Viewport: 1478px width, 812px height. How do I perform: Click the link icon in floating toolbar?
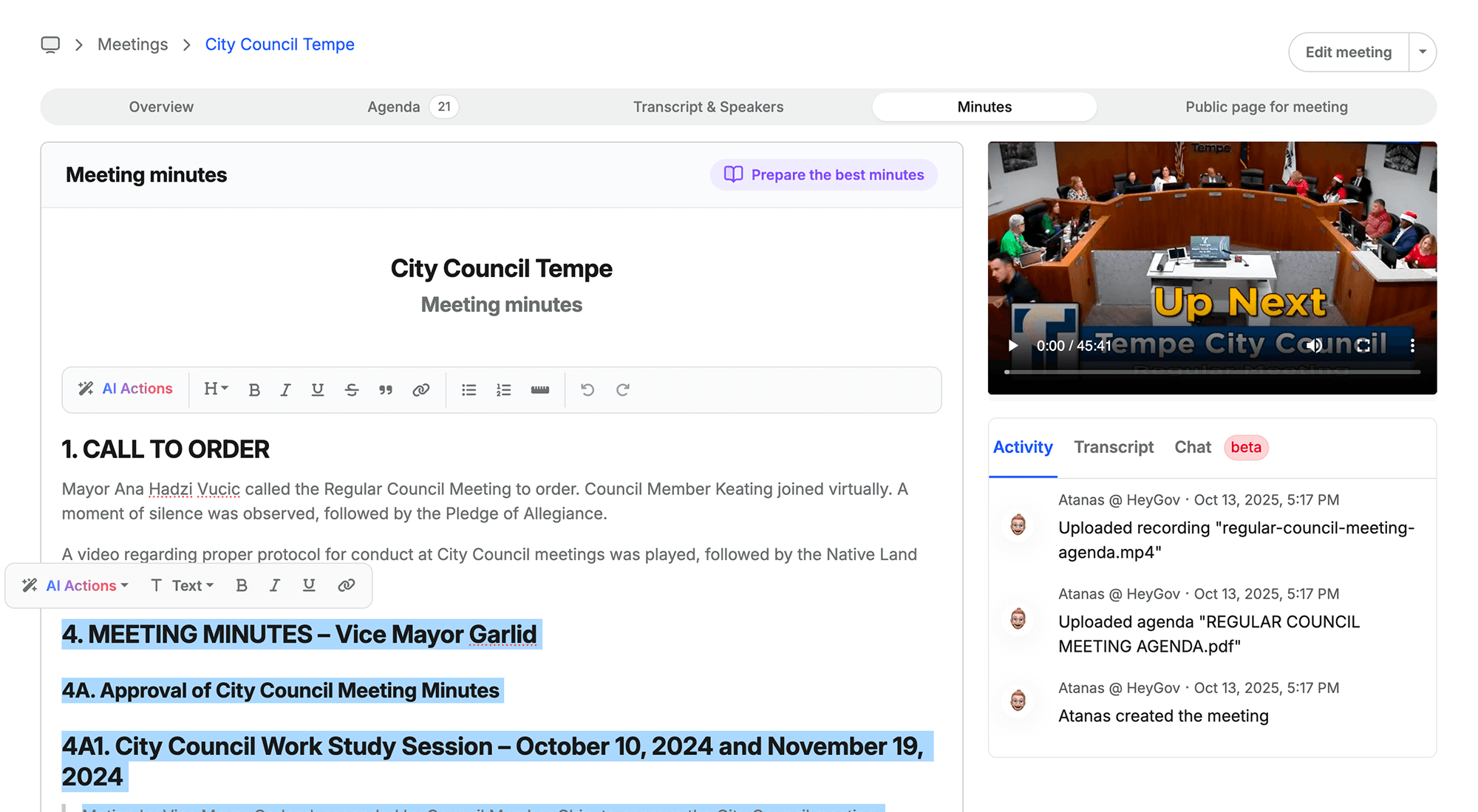[x=346, y=585]
